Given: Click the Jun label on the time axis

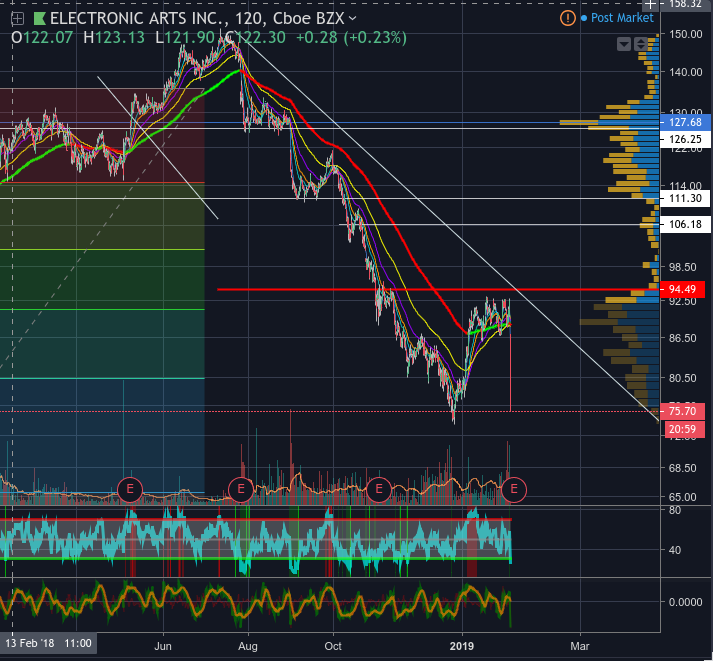Looking at the screenshot, I should pos(163,646).
